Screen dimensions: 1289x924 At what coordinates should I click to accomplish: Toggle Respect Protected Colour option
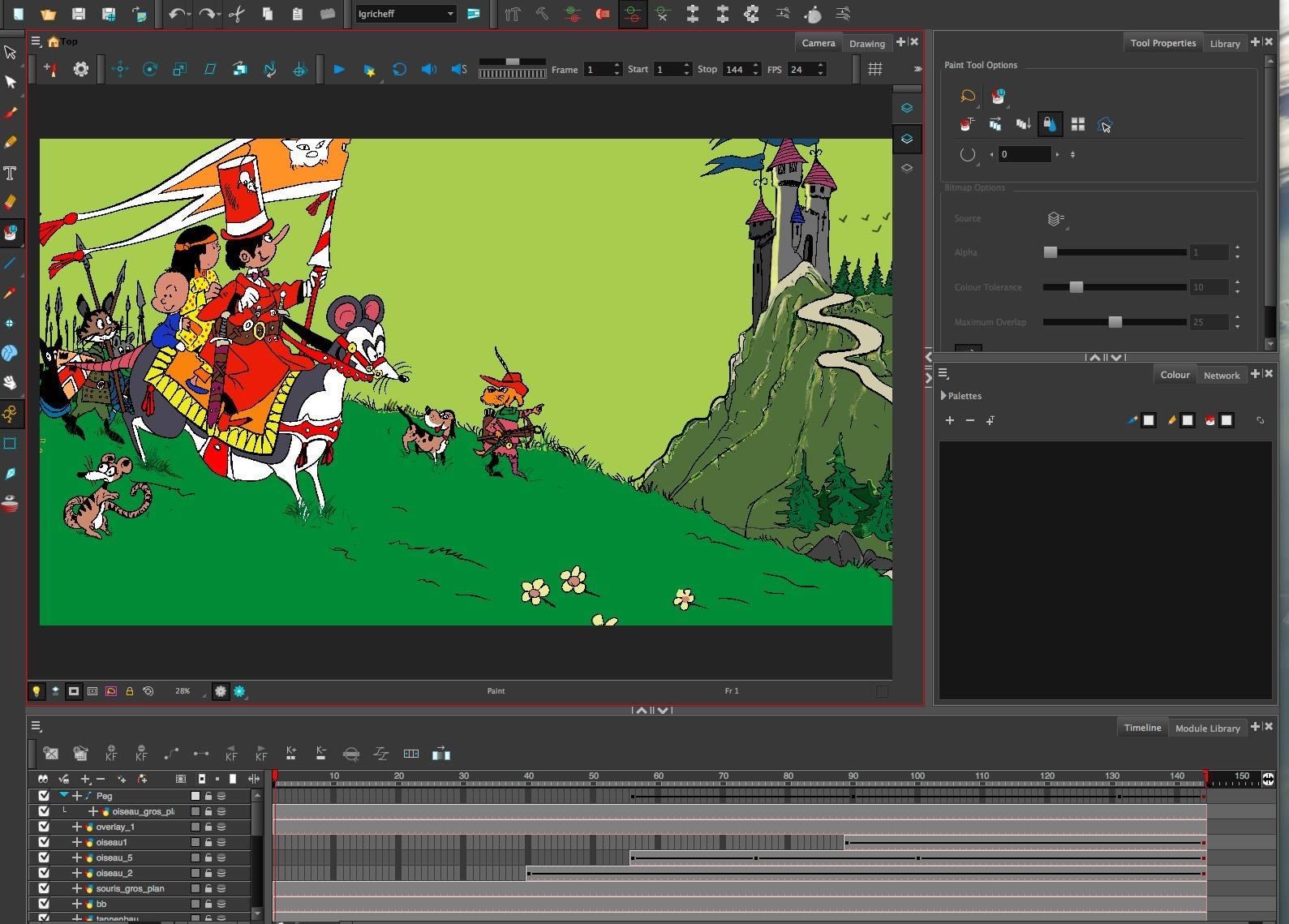[1049, 124]
